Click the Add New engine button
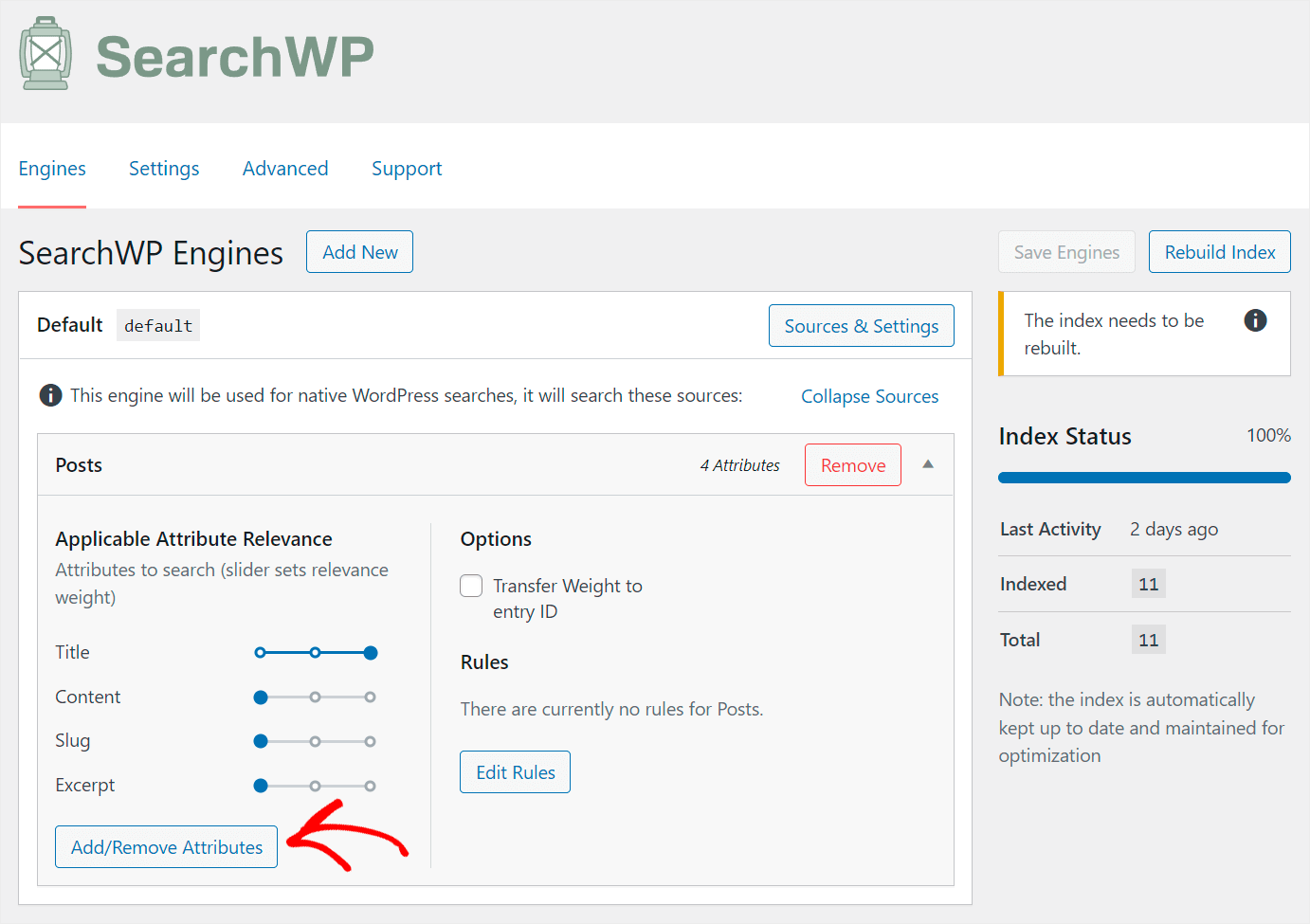This screenshot has height=924, width=1310. click(x=359, y=252)
